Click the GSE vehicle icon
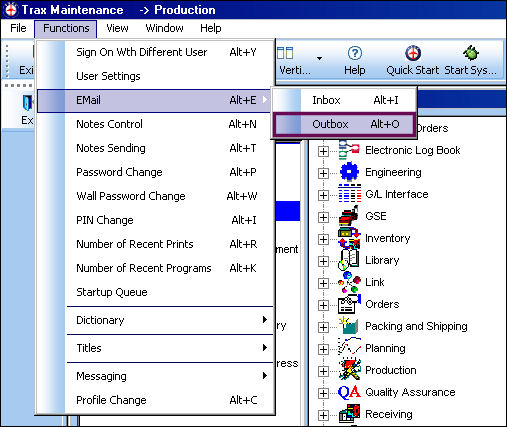 pyautogui.click(x=349, y=216)
